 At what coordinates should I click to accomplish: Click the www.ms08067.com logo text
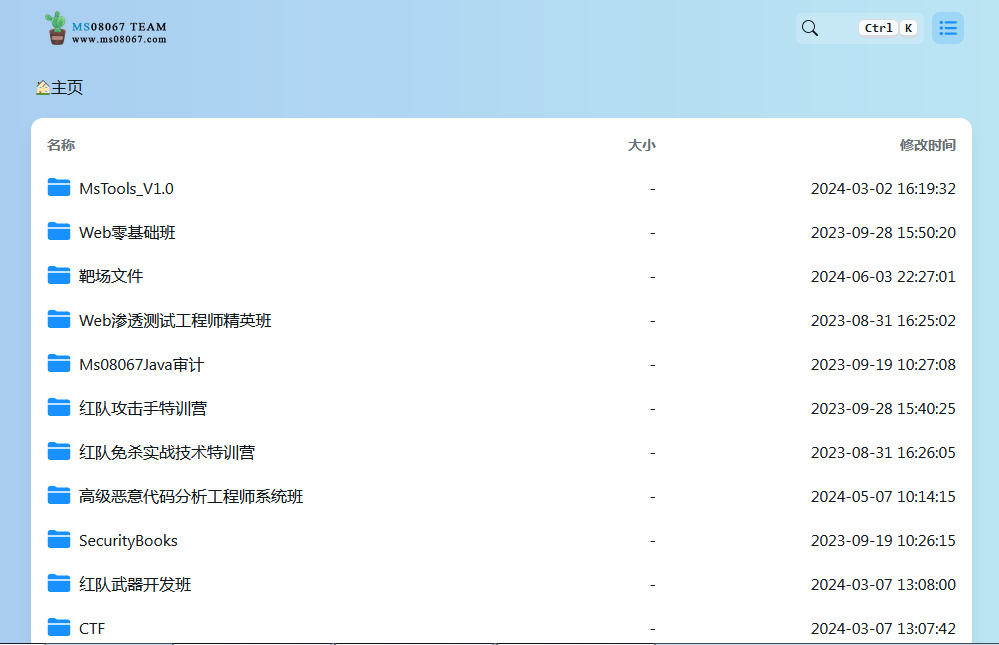(119, 40)
